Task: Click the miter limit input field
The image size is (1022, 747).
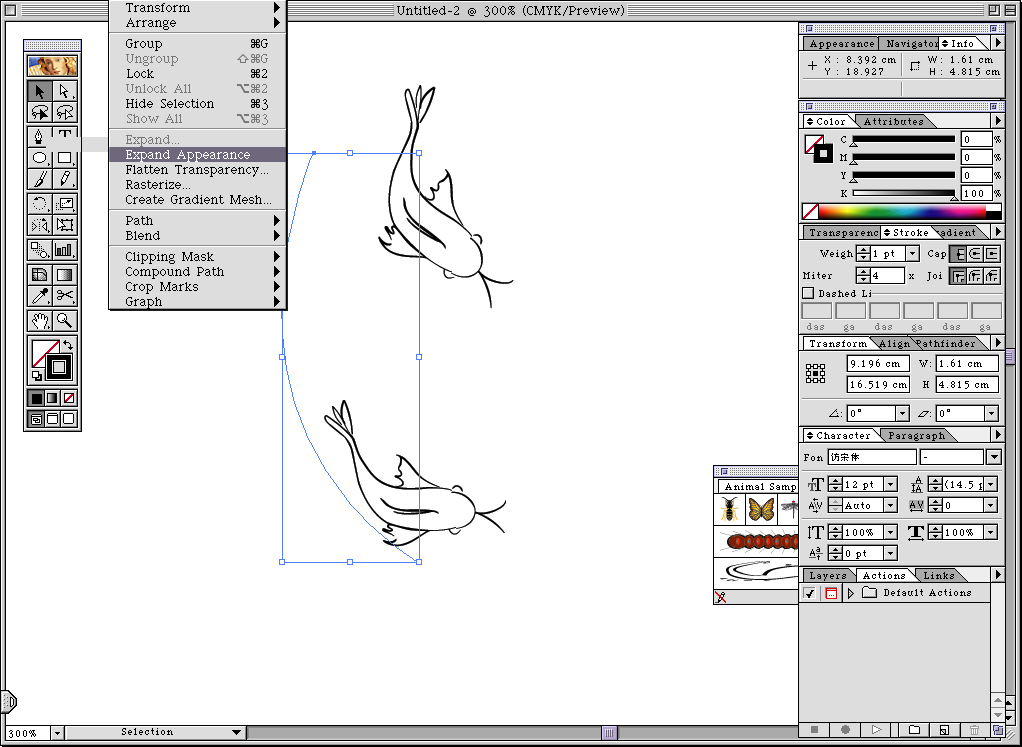Action: [887, 276]
